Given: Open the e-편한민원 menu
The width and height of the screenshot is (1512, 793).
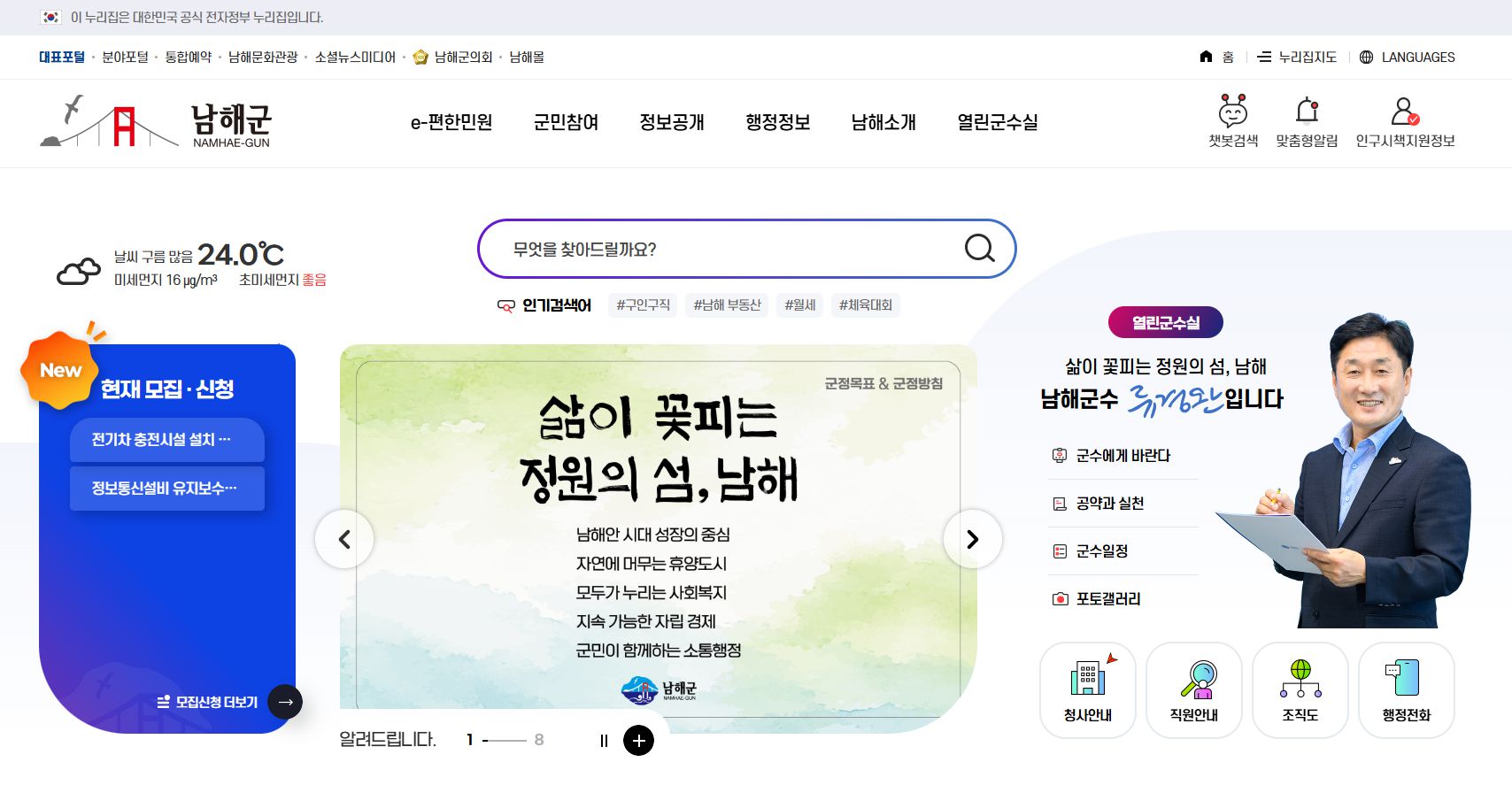Looking at the screenshot, I should [451, 122].
